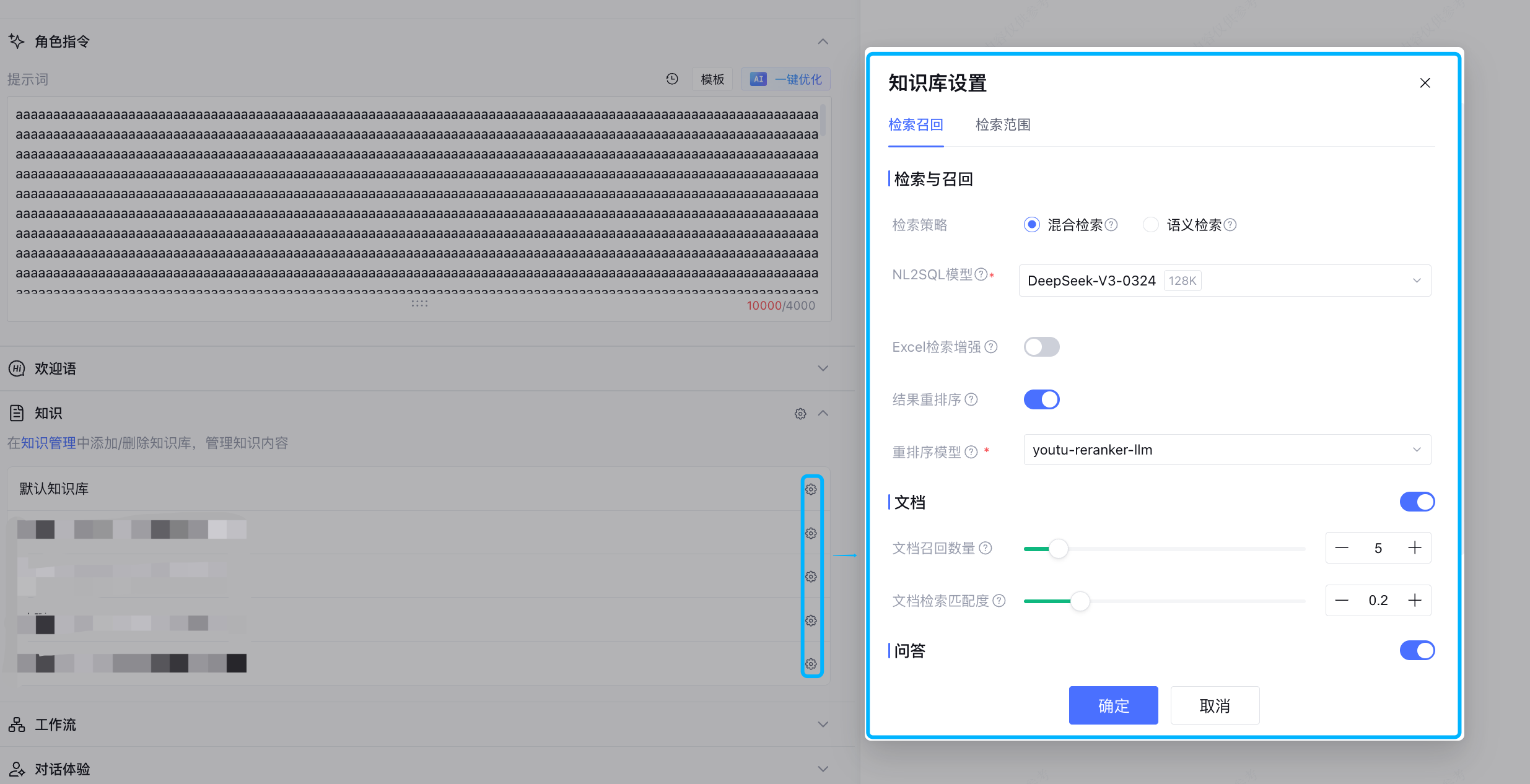Switch to the 检索范围 tab
The height and width of the screenshot is (784, 1530).
pos(1003,125)
